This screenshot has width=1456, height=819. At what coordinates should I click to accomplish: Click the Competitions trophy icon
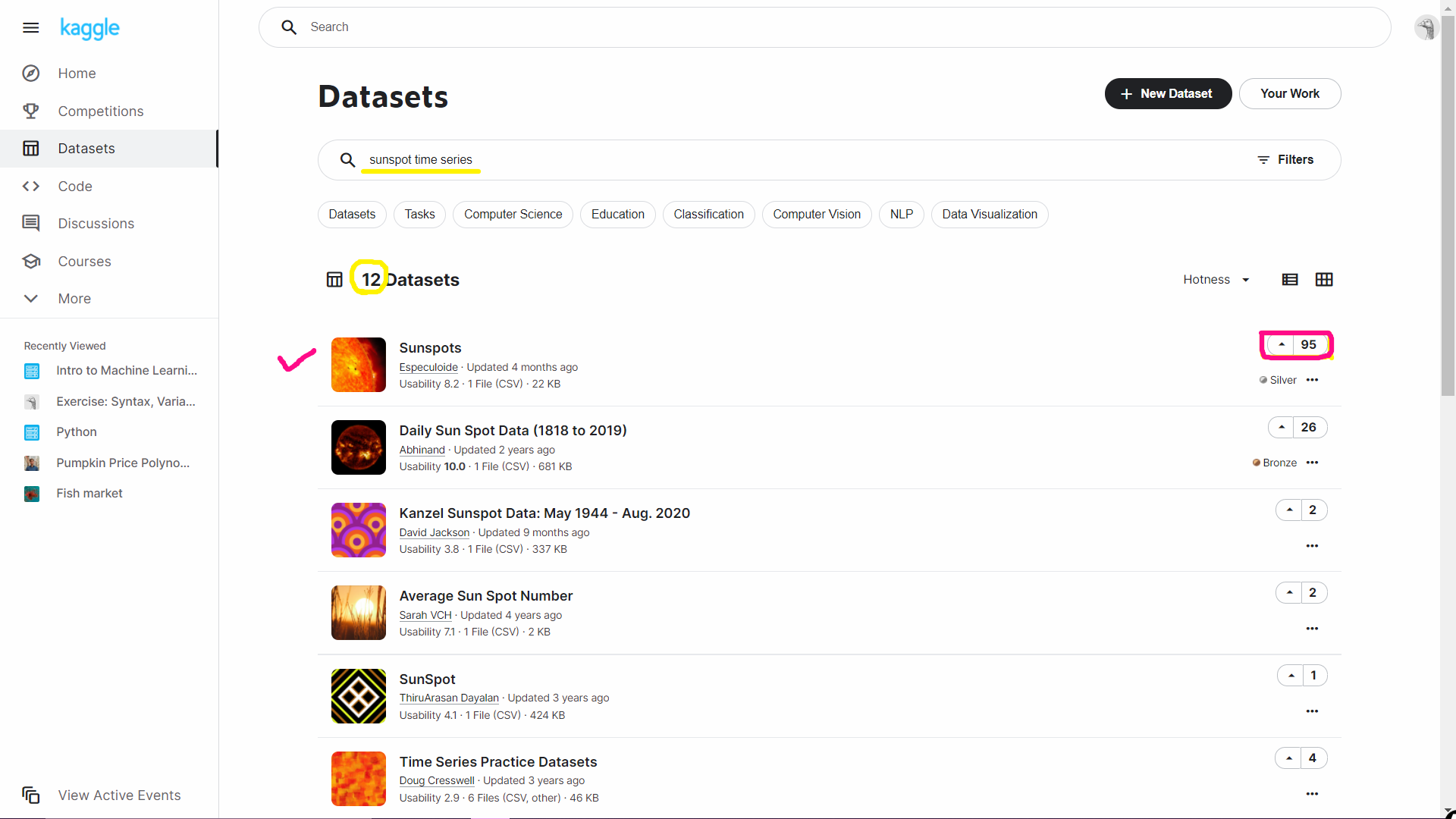31,111
